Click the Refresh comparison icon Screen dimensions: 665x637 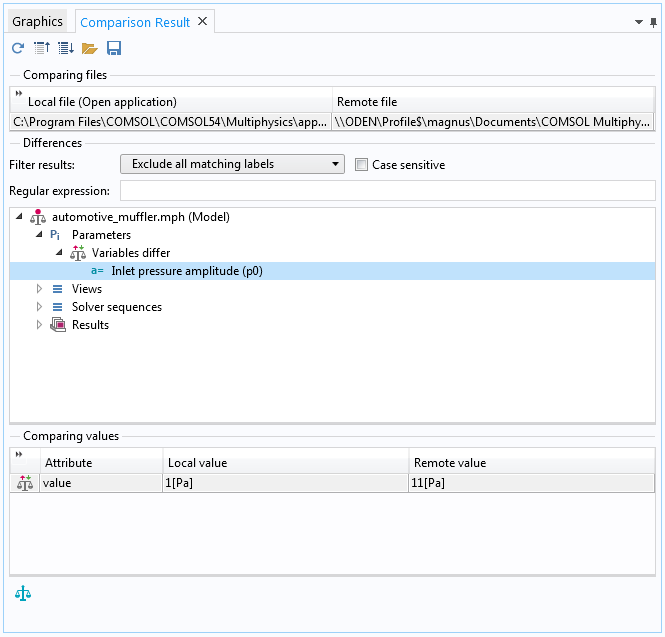(18, 48)
